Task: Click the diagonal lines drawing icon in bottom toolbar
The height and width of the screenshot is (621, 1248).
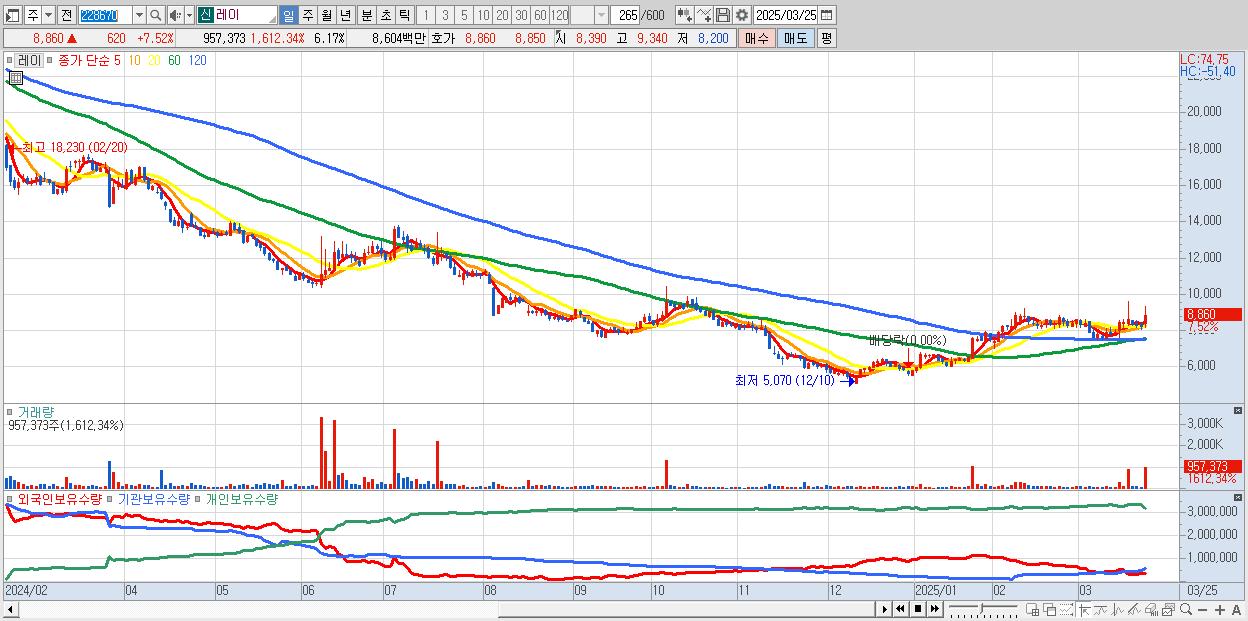Action: (1135, 610)
